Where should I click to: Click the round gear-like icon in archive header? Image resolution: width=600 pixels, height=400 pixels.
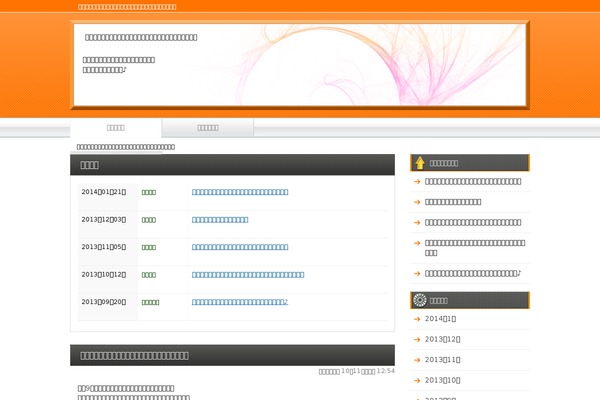[x=420, y=300]
